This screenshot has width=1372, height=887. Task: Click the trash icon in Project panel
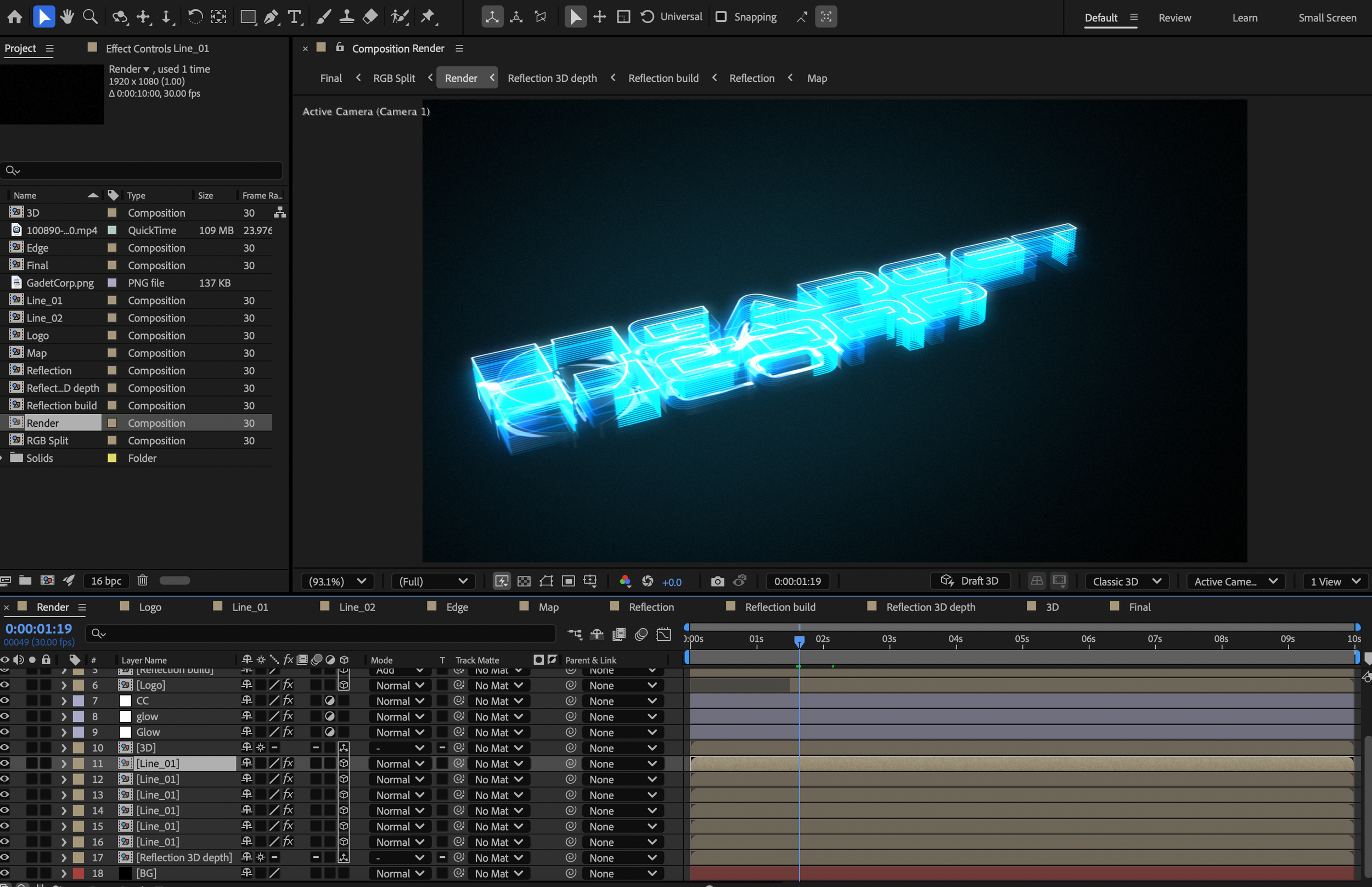[x=143, y=580]
